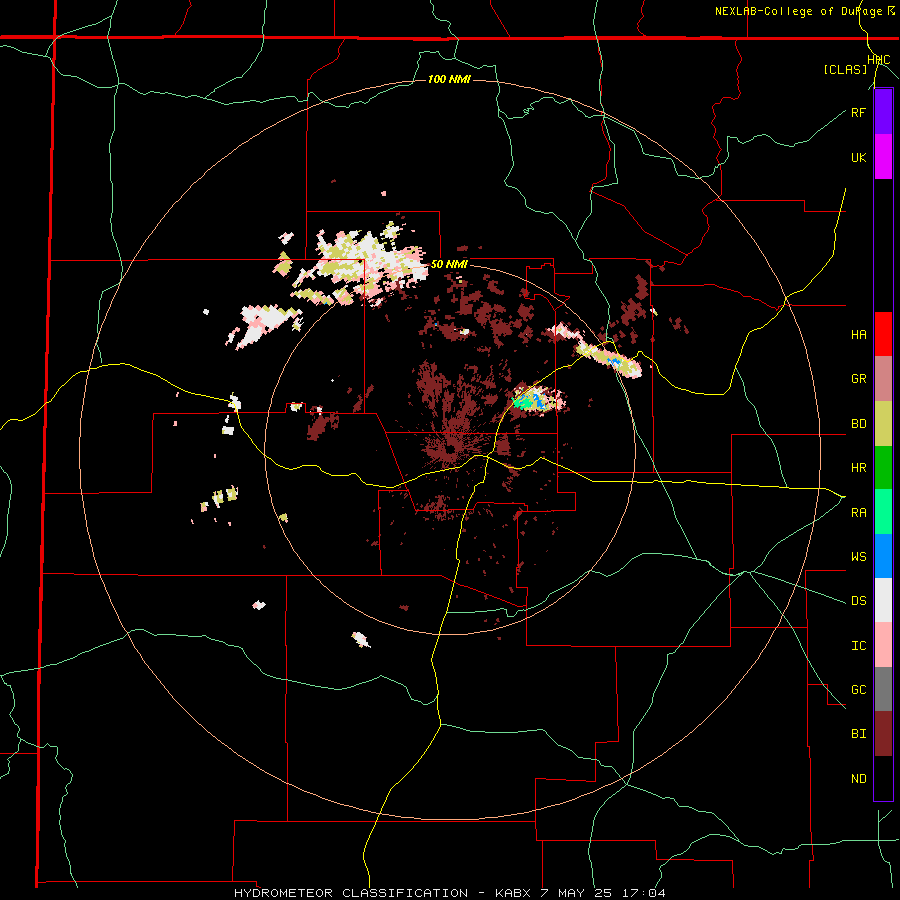Click the ND black legend swatch
The height and width of the screenshot is (900, 900).
(x=883, y=778)
